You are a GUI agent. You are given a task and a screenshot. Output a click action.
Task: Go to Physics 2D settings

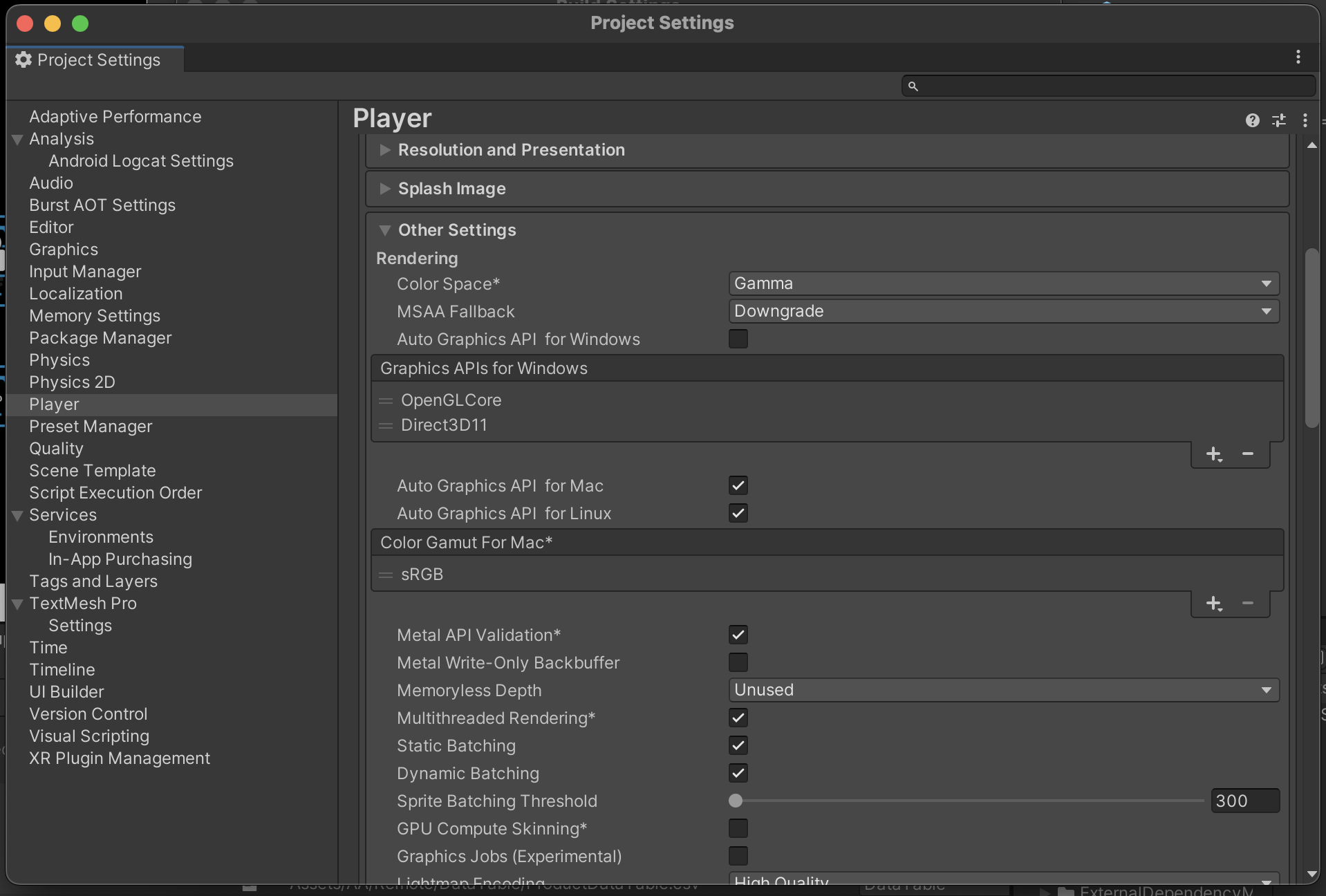click(72, 382)
